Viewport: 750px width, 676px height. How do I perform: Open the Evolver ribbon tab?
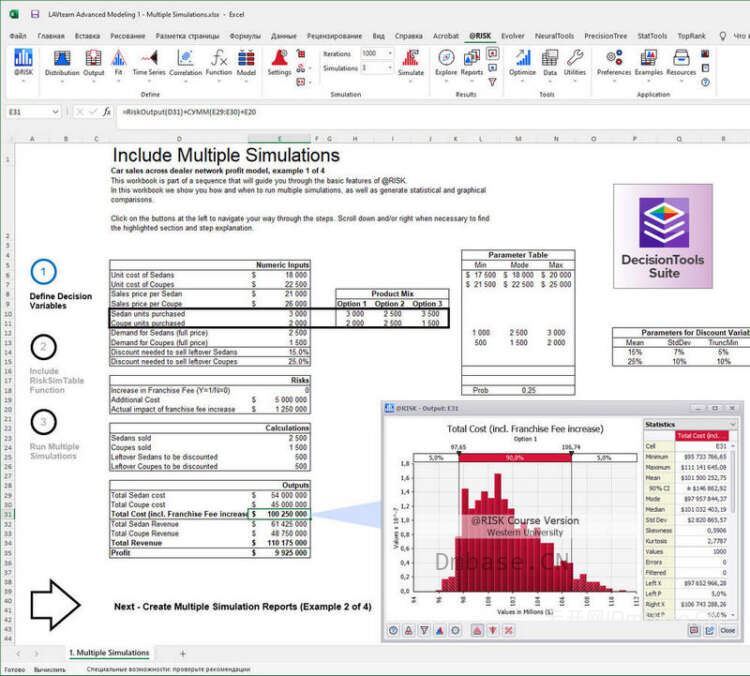click(x=512, y=36)
